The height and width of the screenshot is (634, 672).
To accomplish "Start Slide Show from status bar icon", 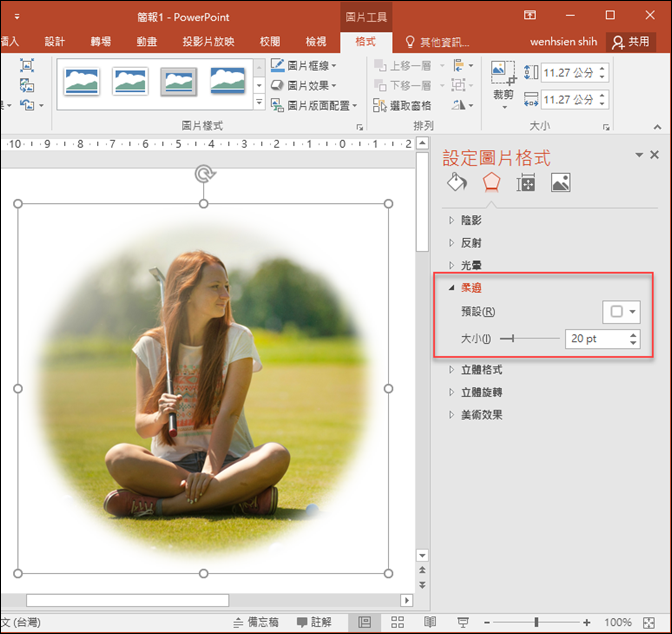I will [x=463, y=622].
